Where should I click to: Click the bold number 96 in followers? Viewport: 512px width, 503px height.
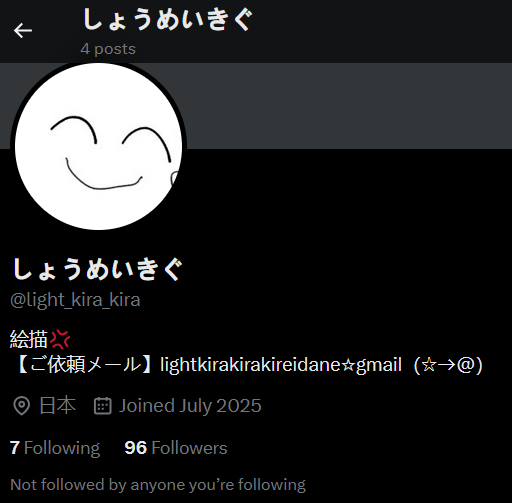(136, 448)
